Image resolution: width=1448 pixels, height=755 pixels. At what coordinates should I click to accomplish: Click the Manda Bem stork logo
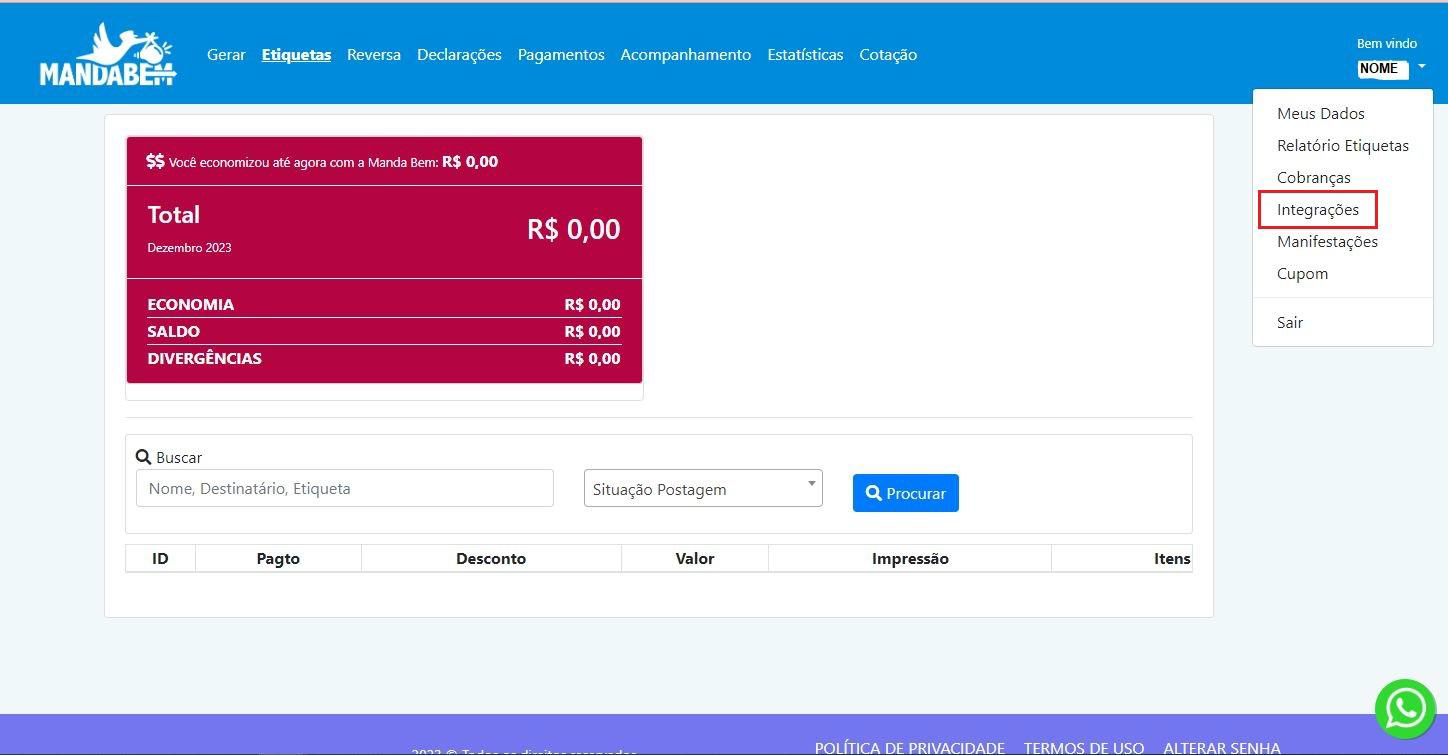(x=108, y=55)
